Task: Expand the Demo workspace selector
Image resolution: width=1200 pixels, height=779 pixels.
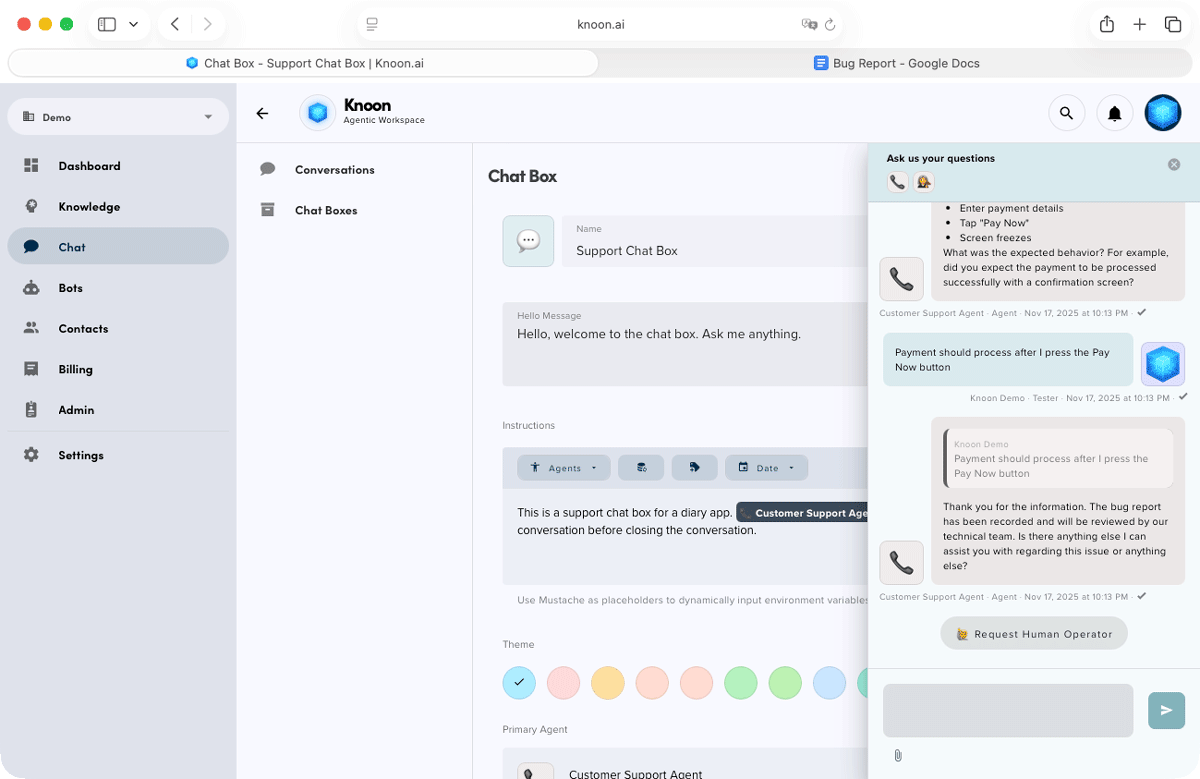Action: 117,117
